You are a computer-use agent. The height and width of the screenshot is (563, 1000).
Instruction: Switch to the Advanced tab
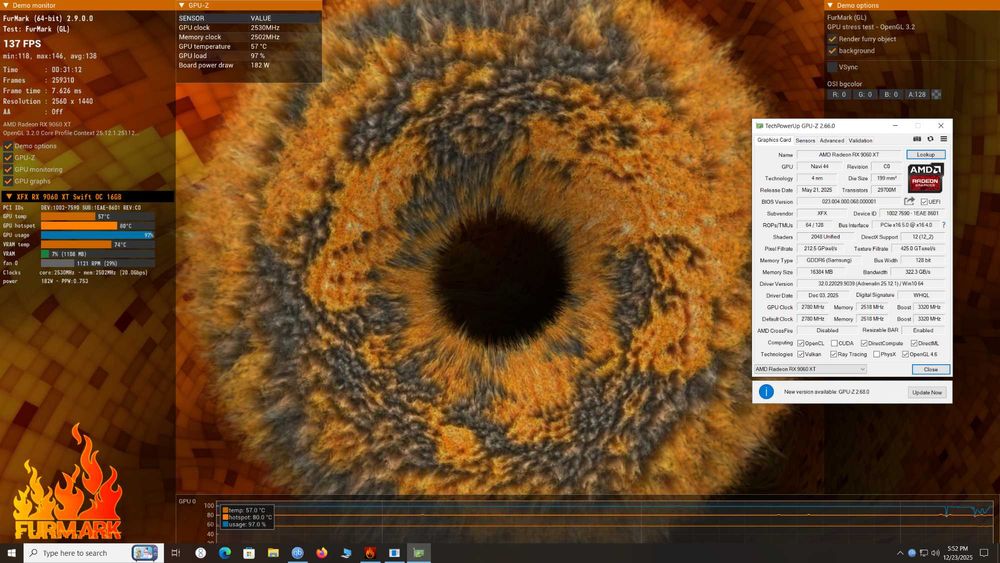832,140
